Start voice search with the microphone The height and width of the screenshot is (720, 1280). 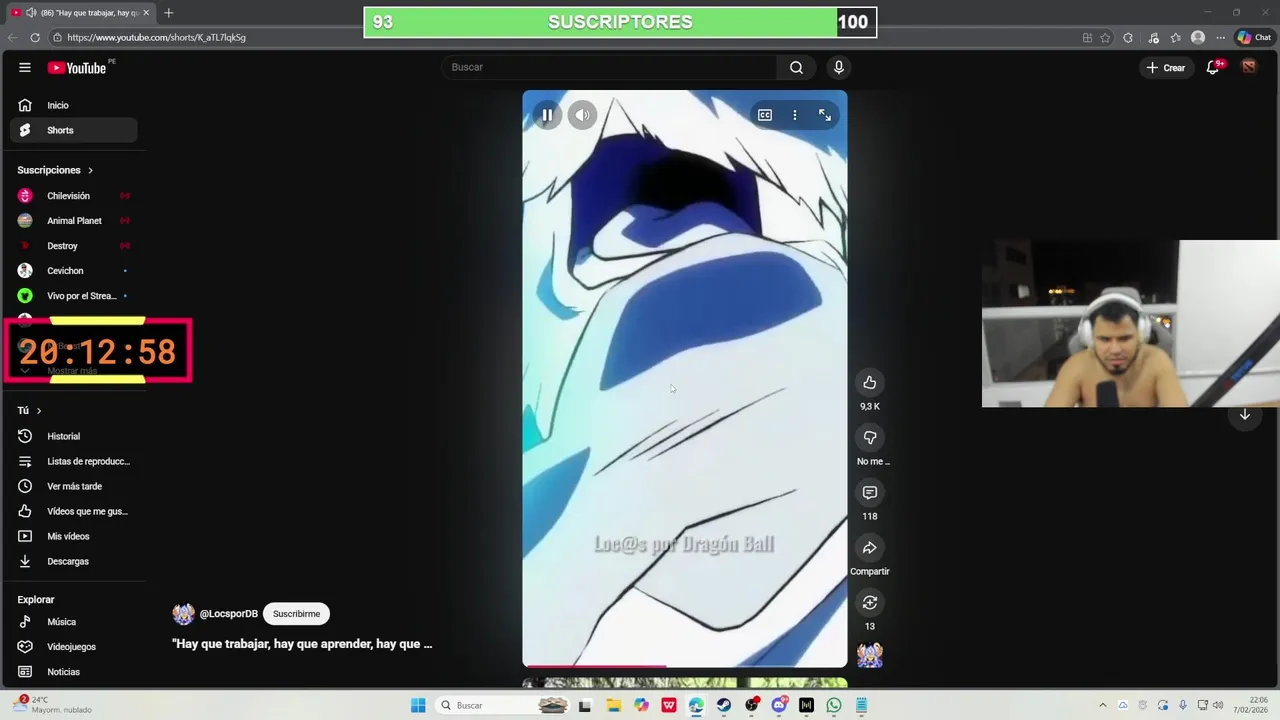coord(838,67)
